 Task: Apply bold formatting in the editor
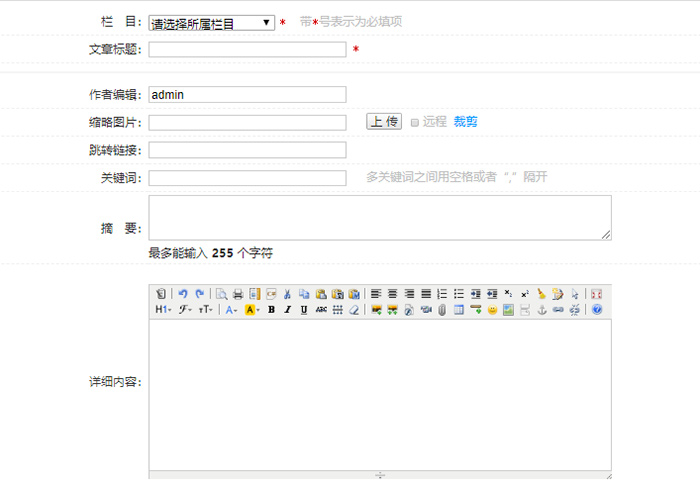(x=271, y=310)
